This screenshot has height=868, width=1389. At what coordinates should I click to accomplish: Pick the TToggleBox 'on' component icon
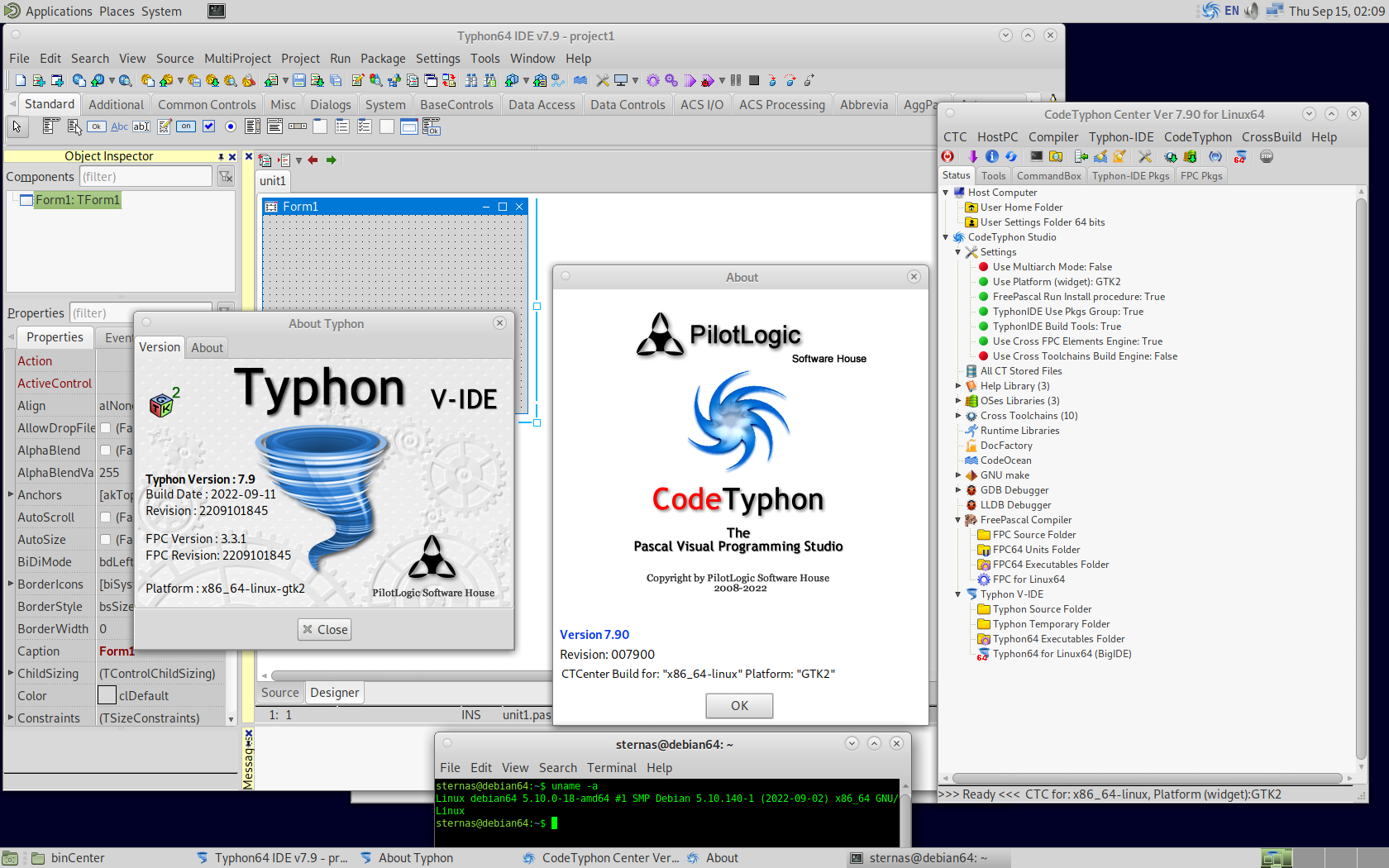pyautogui.click(x=187, y=126)
